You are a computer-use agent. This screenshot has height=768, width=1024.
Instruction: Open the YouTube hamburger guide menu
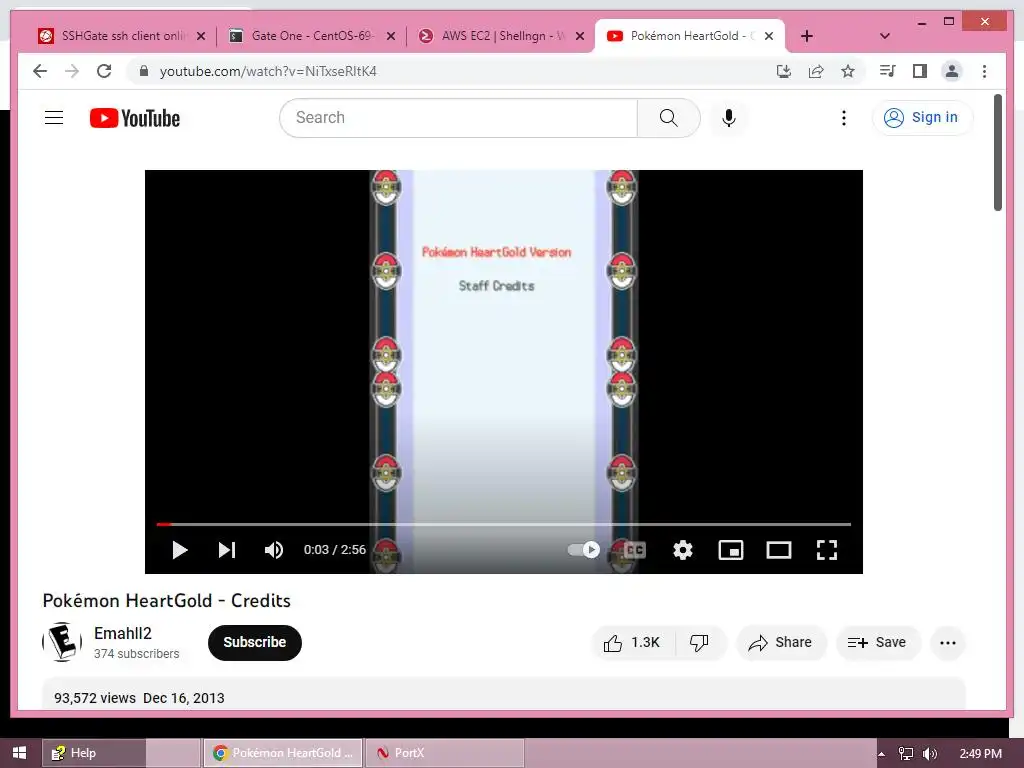(x=54, y=118)
